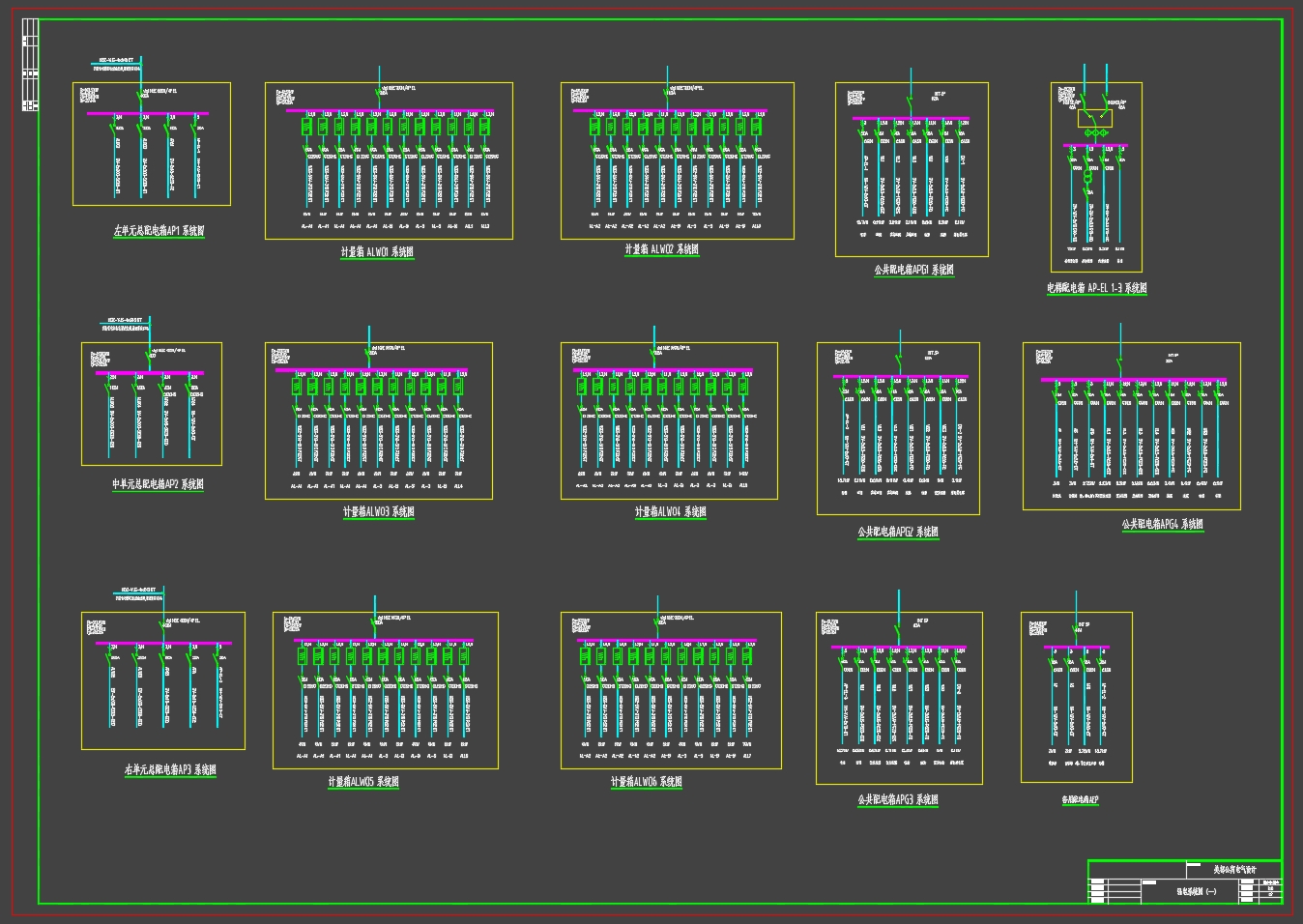Select the 计量箱ALW05 系统图 label

click(x=363, y=782)
